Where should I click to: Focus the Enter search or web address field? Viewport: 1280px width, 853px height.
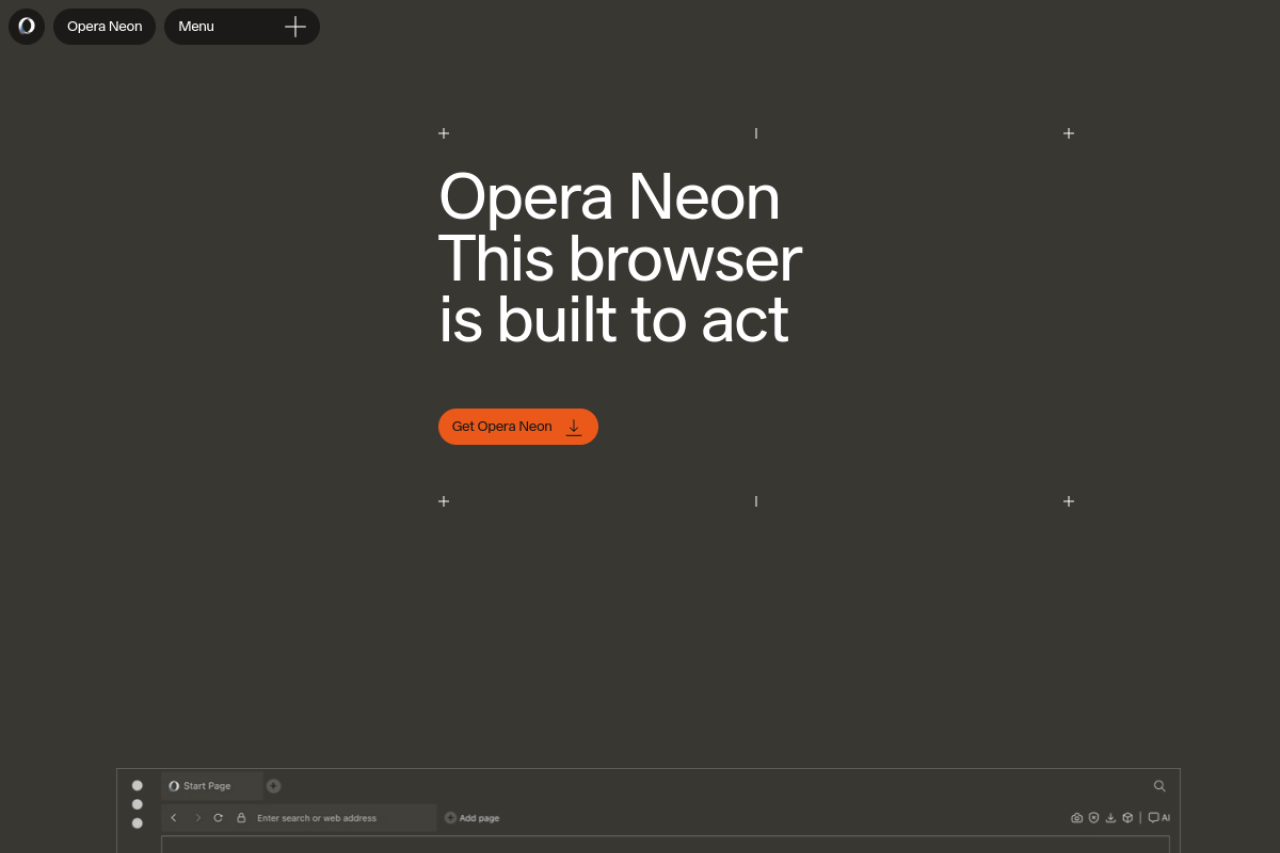click(317, 818)
